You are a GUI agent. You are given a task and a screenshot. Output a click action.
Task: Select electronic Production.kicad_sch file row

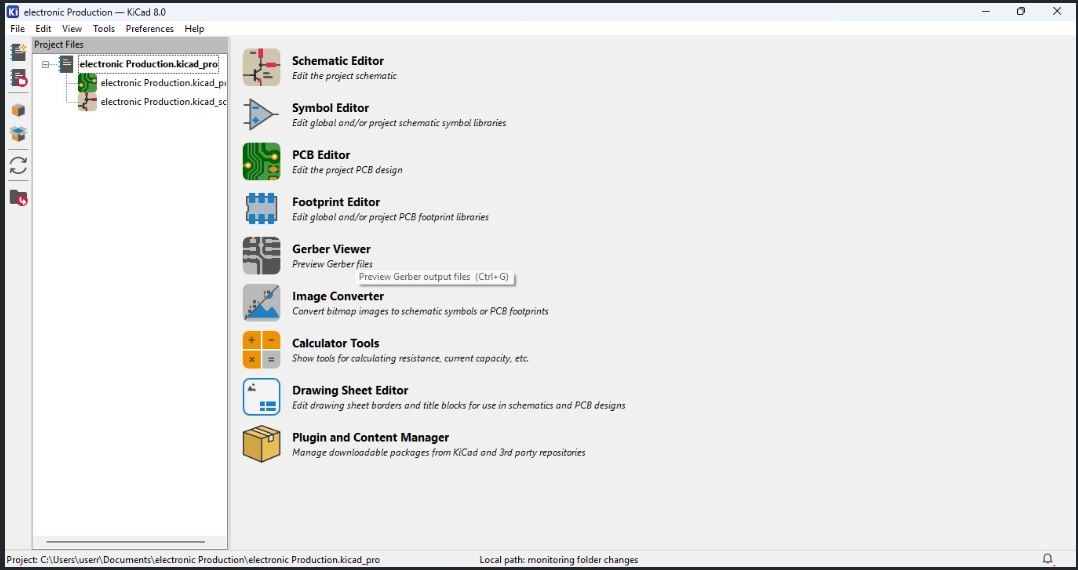[164, 102]
